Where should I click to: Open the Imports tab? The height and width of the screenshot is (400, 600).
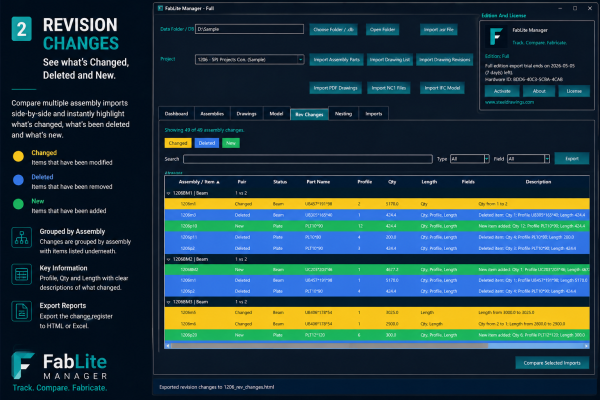click(374, 114)
